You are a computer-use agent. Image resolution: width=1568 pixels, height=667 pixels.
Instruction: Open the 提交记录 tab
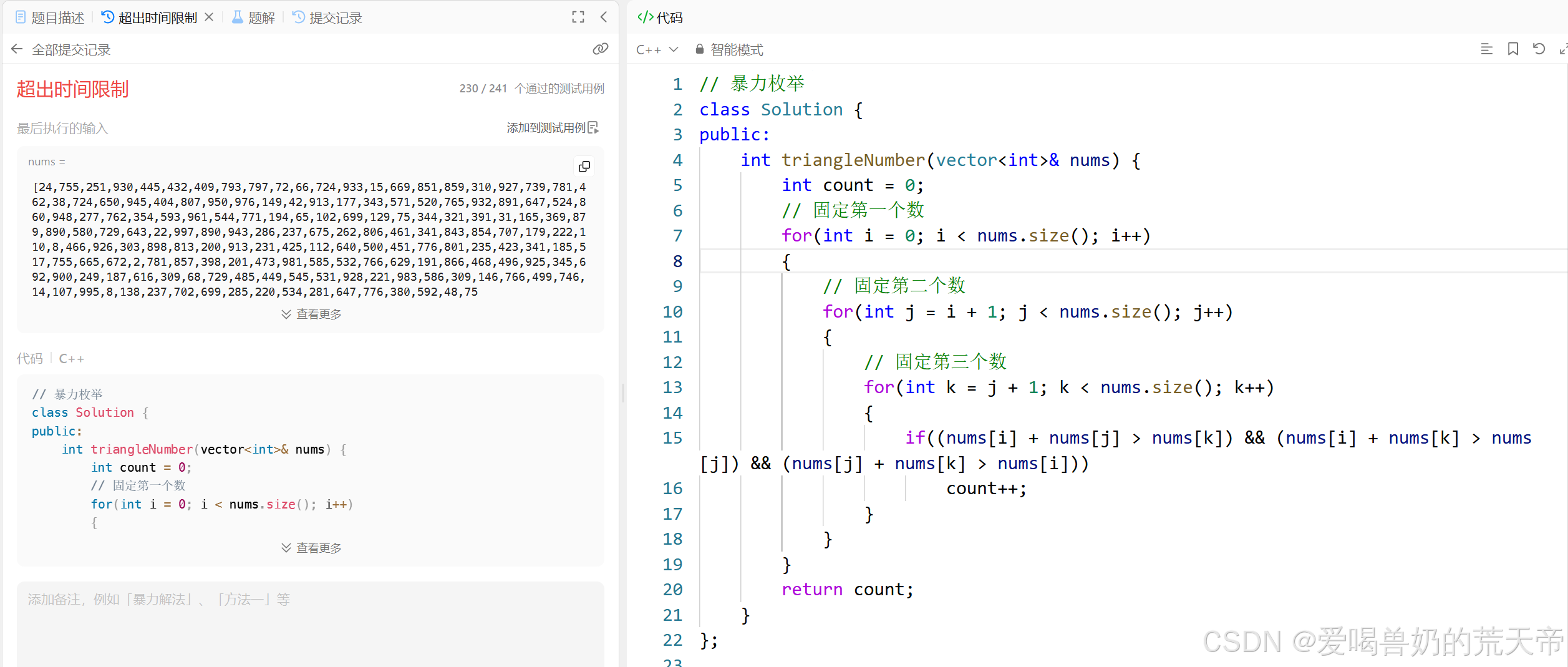click(x=327, y=17)
